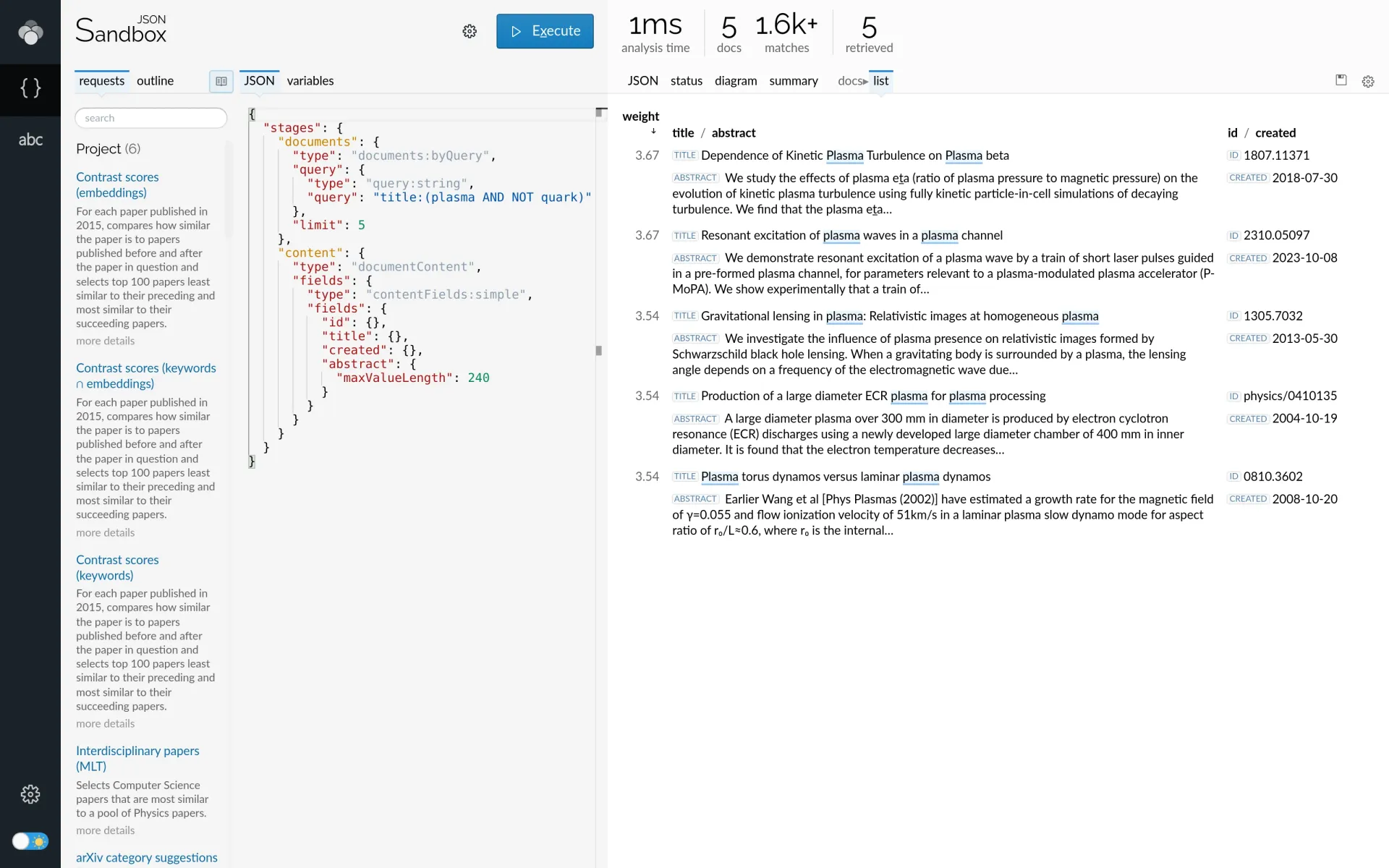Open sidebar settings gear at bottom left

pos(30,794)
